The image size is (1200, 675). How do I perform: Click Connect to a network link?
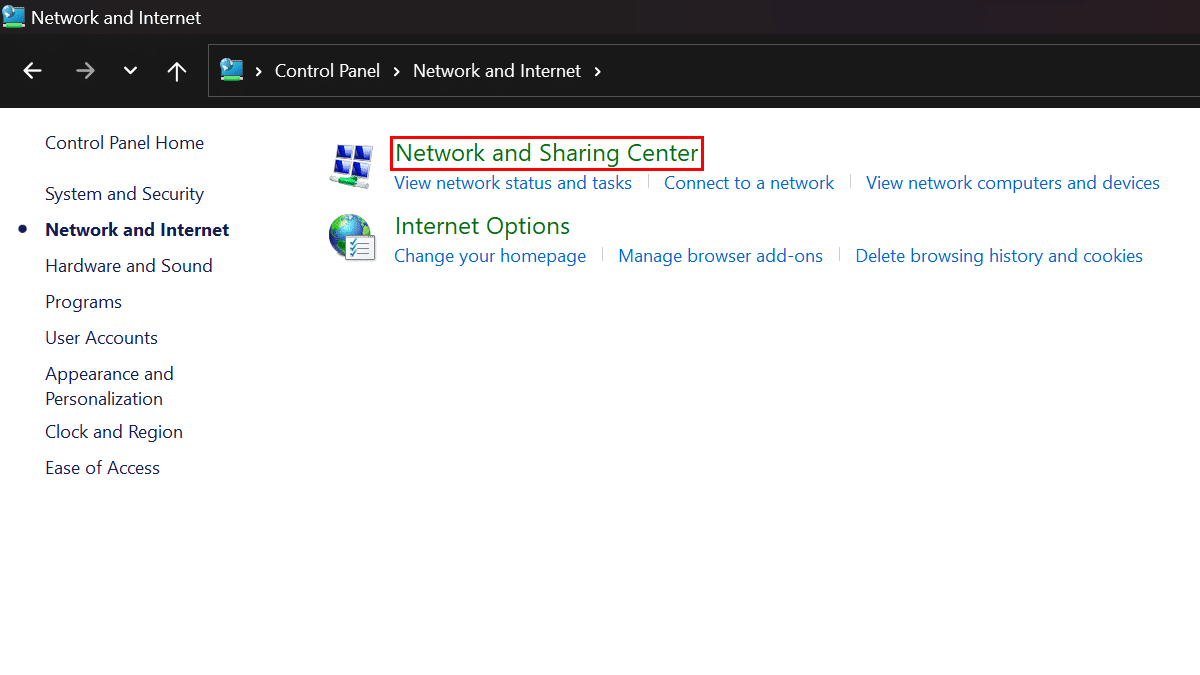tap(748, 183)
